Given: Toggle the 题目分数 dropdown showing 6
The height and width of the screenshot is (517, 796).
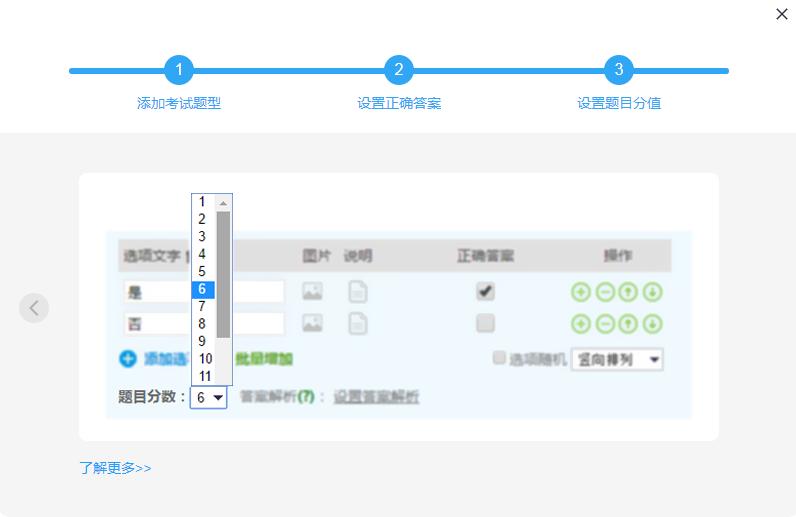Looking at the screenshot, I should [x=209, y=397].
